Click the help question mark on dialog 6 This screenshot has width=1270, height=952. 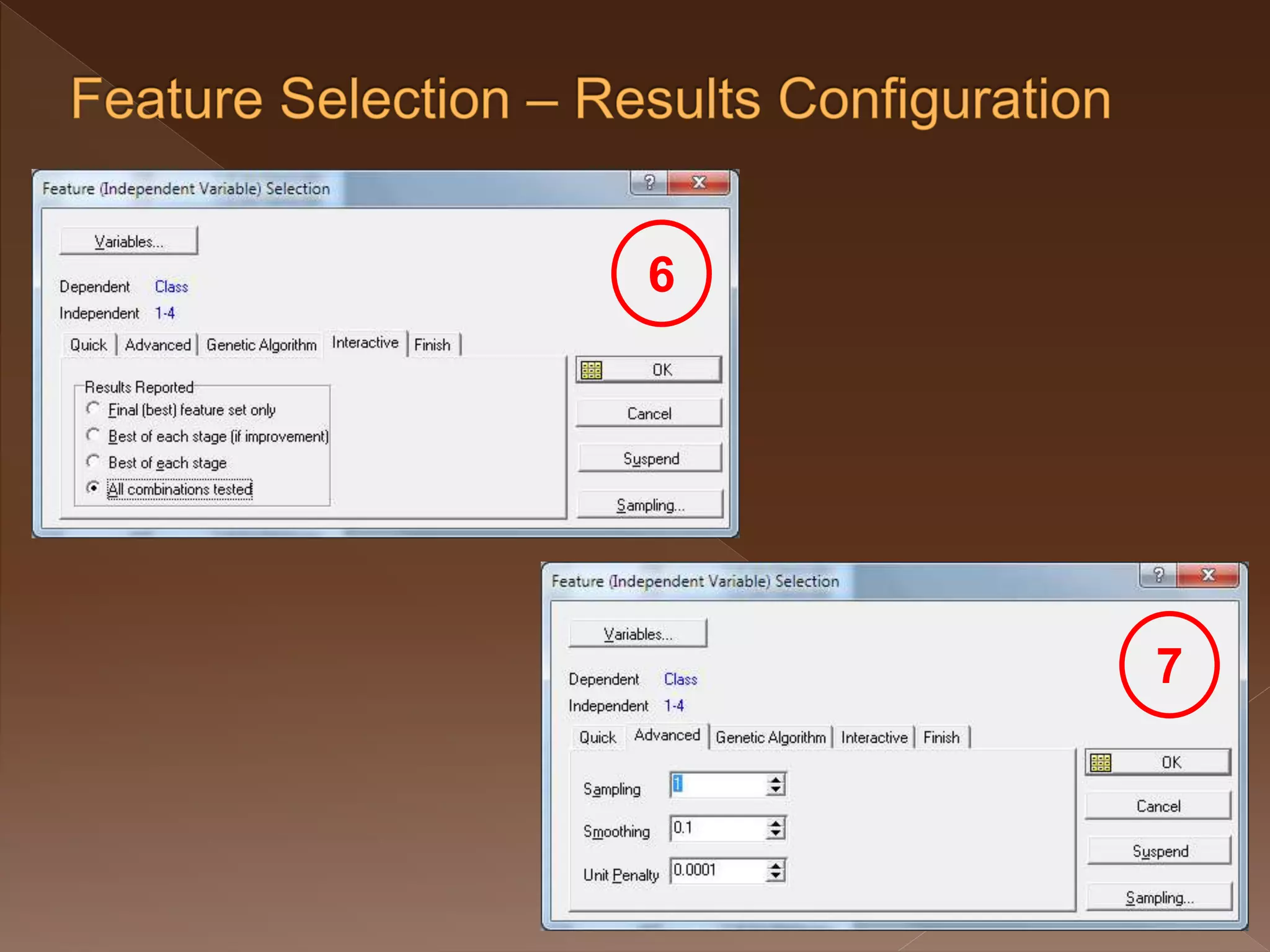point(649,183)
